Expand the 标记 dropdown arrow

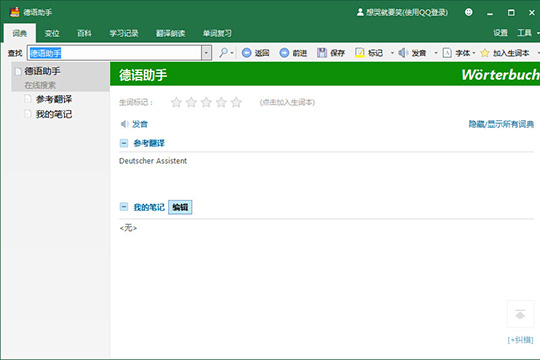pyautogui.click(x=392, y=53)
